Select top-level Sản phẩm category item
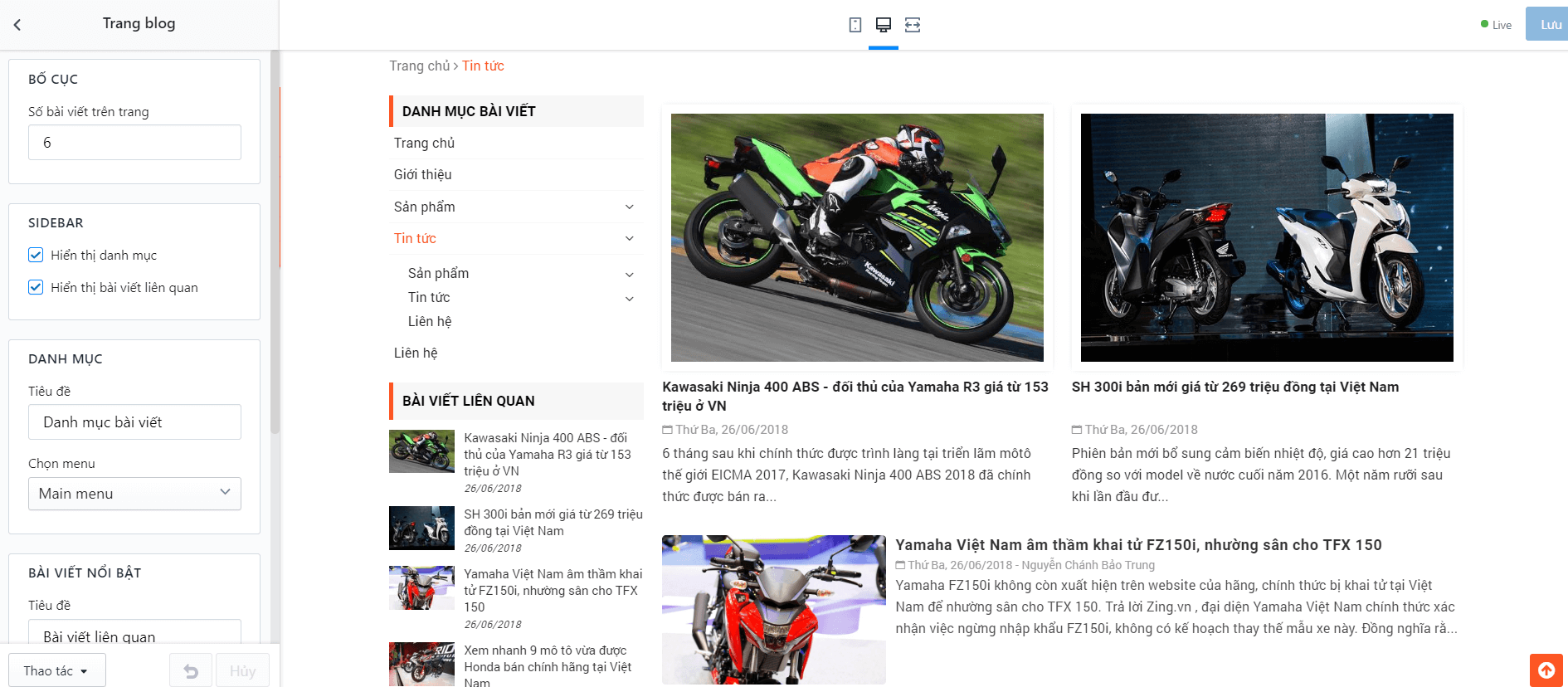Screen dimensions: 1568x687 coord(425,207)
